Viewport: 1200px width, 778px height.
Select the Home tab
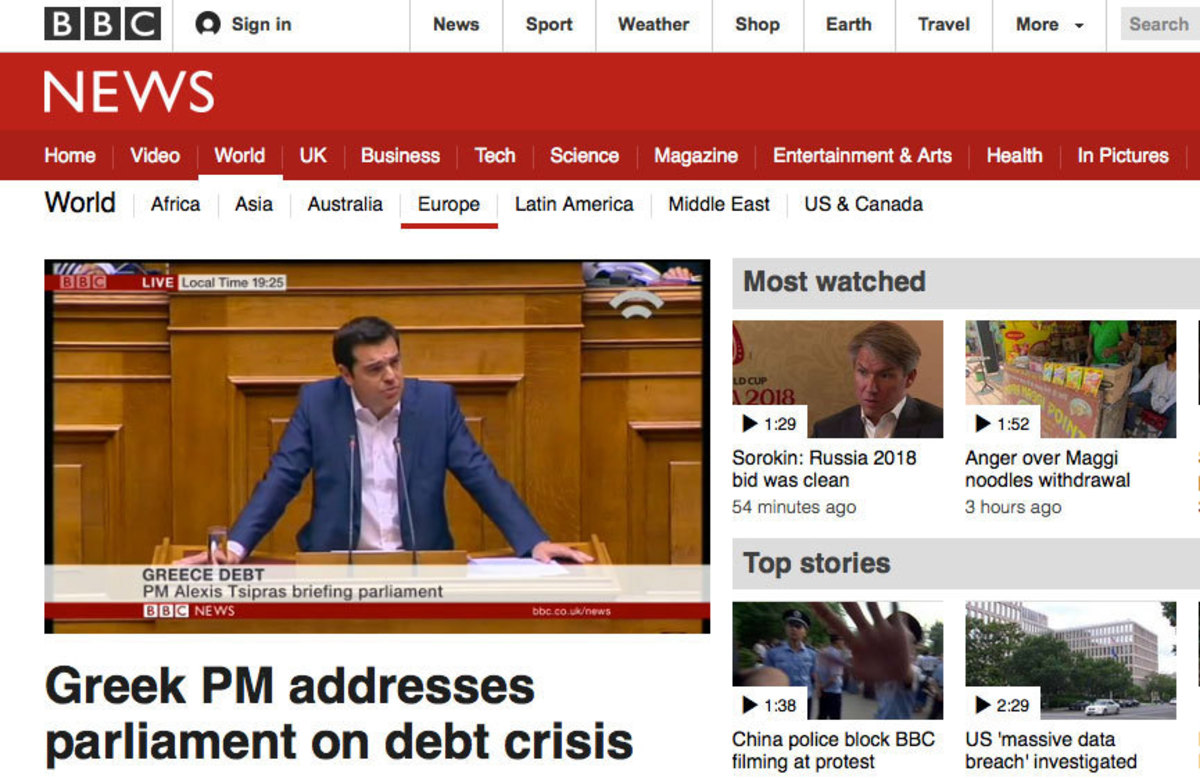tap(70, 156)
